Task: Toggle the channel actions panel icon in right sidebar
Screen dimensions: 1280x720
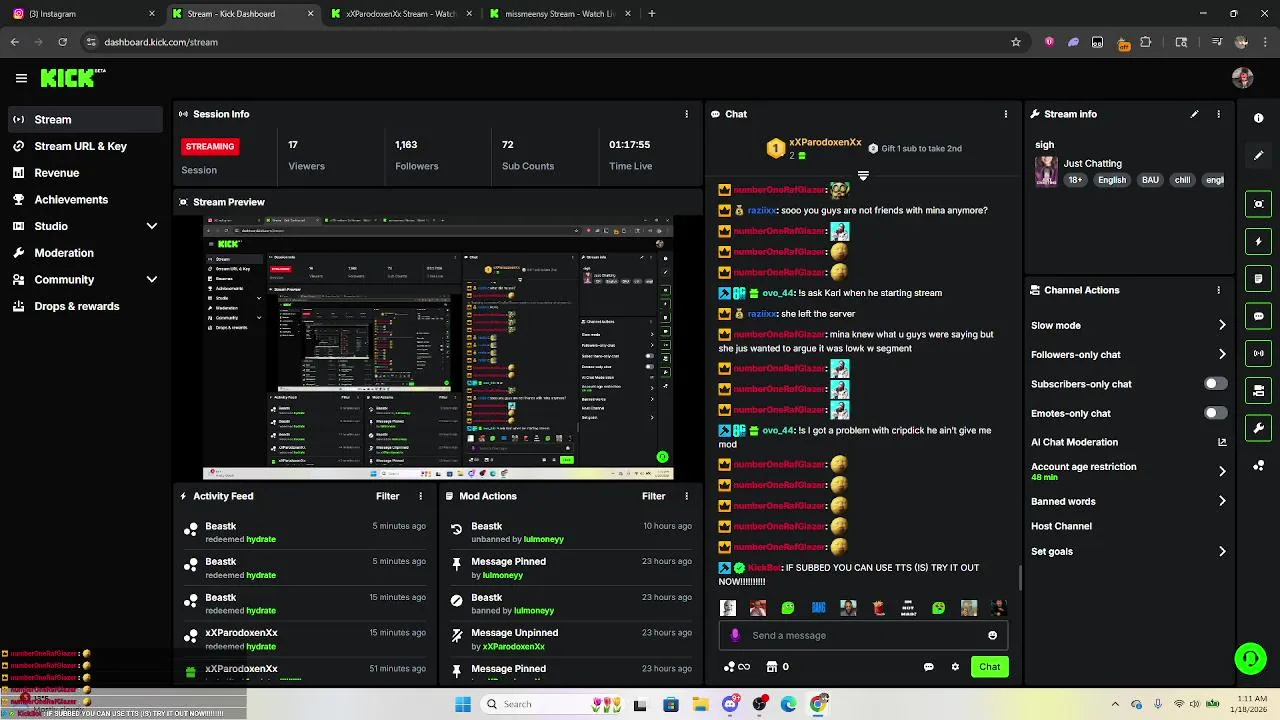Action: coord(1259,391)
